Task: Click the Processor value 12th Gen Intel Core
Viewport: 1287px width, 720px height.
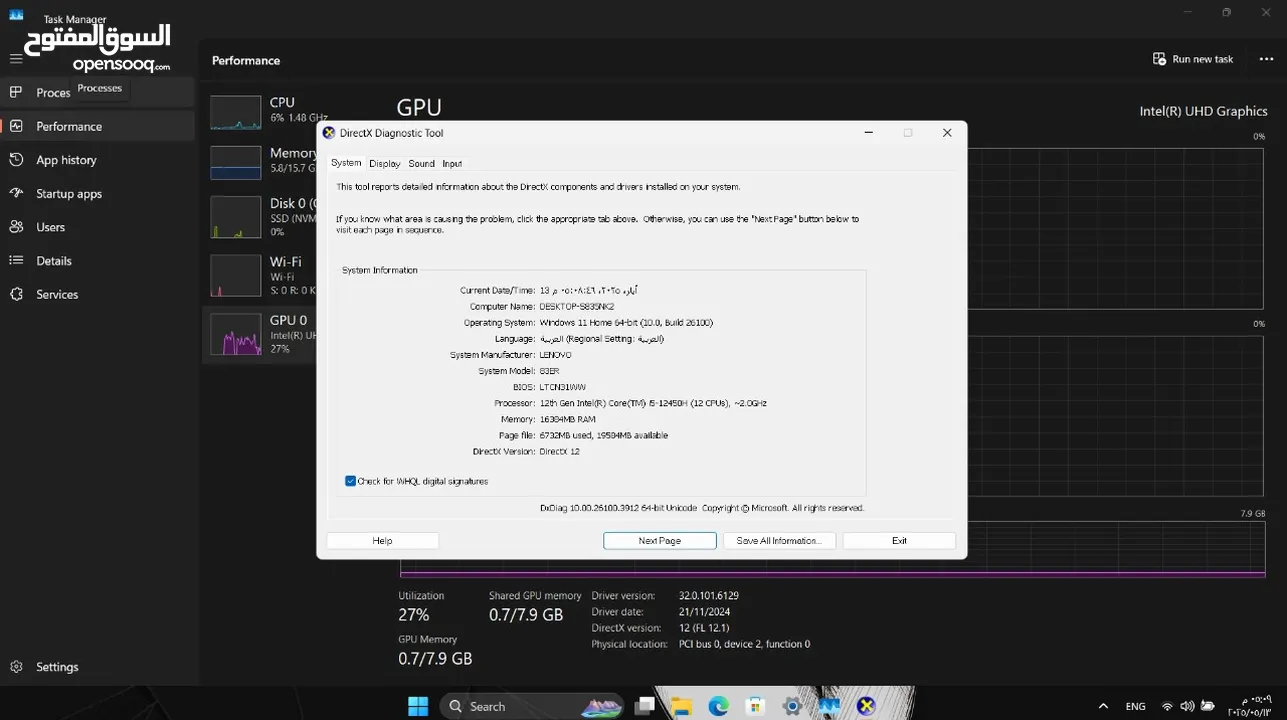Action: pos(653,403)
